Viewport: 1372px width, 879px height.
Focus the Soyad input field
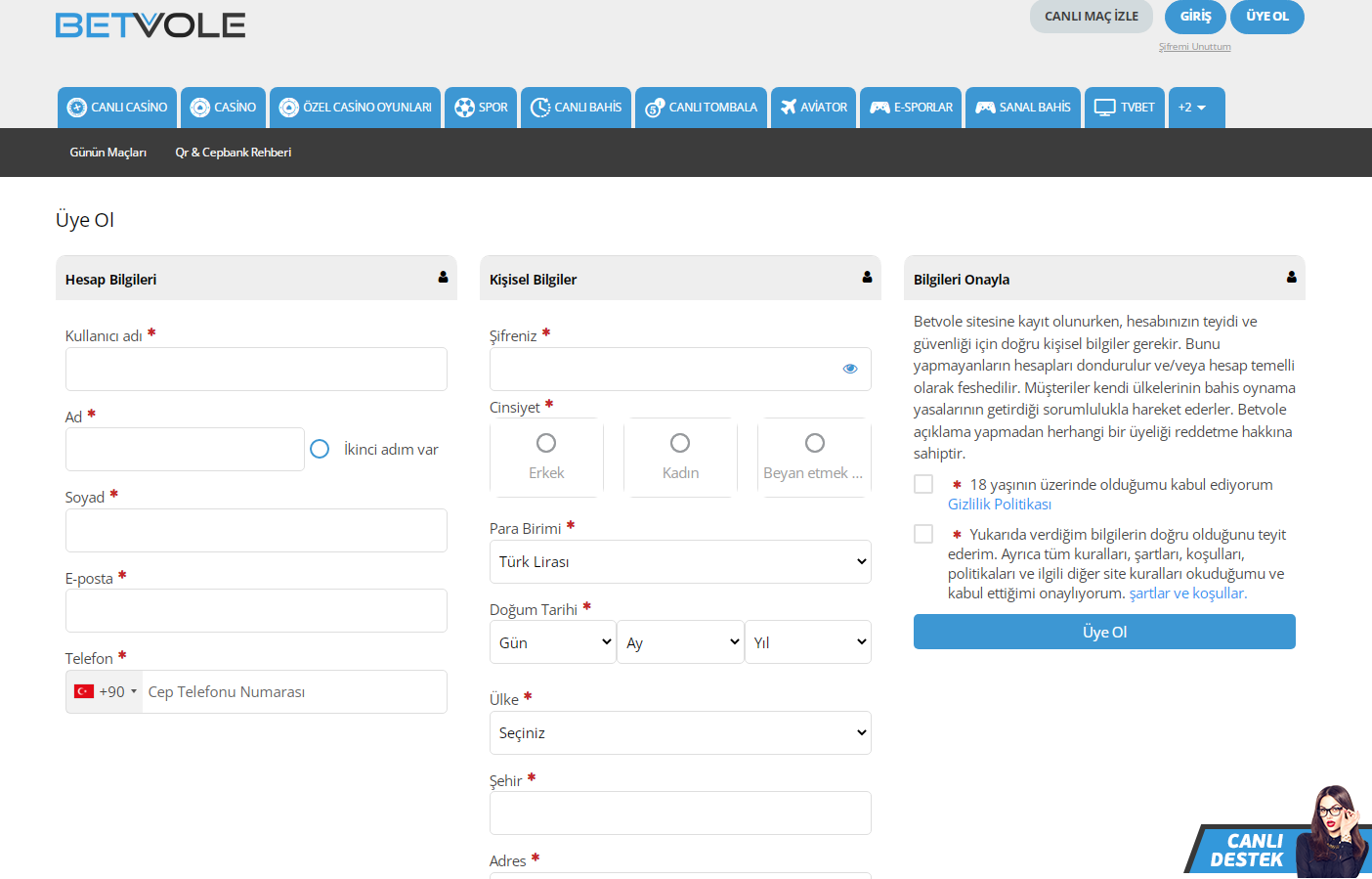click(256, 530)
